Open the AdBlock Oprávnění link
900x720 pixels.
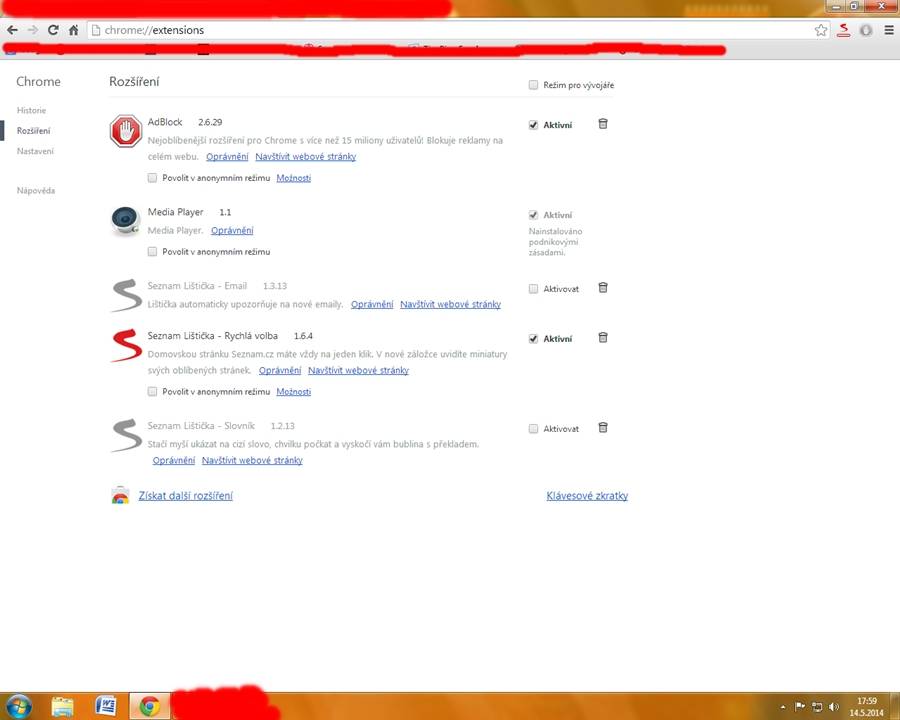pos(227,157)
